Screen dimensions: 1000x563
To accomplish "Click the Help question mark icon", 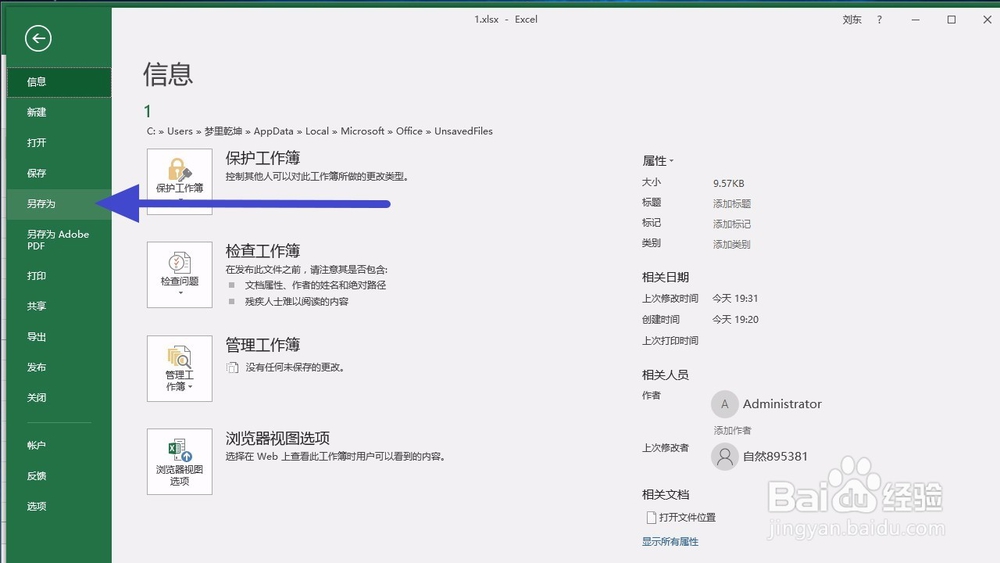I will [879, 20].
